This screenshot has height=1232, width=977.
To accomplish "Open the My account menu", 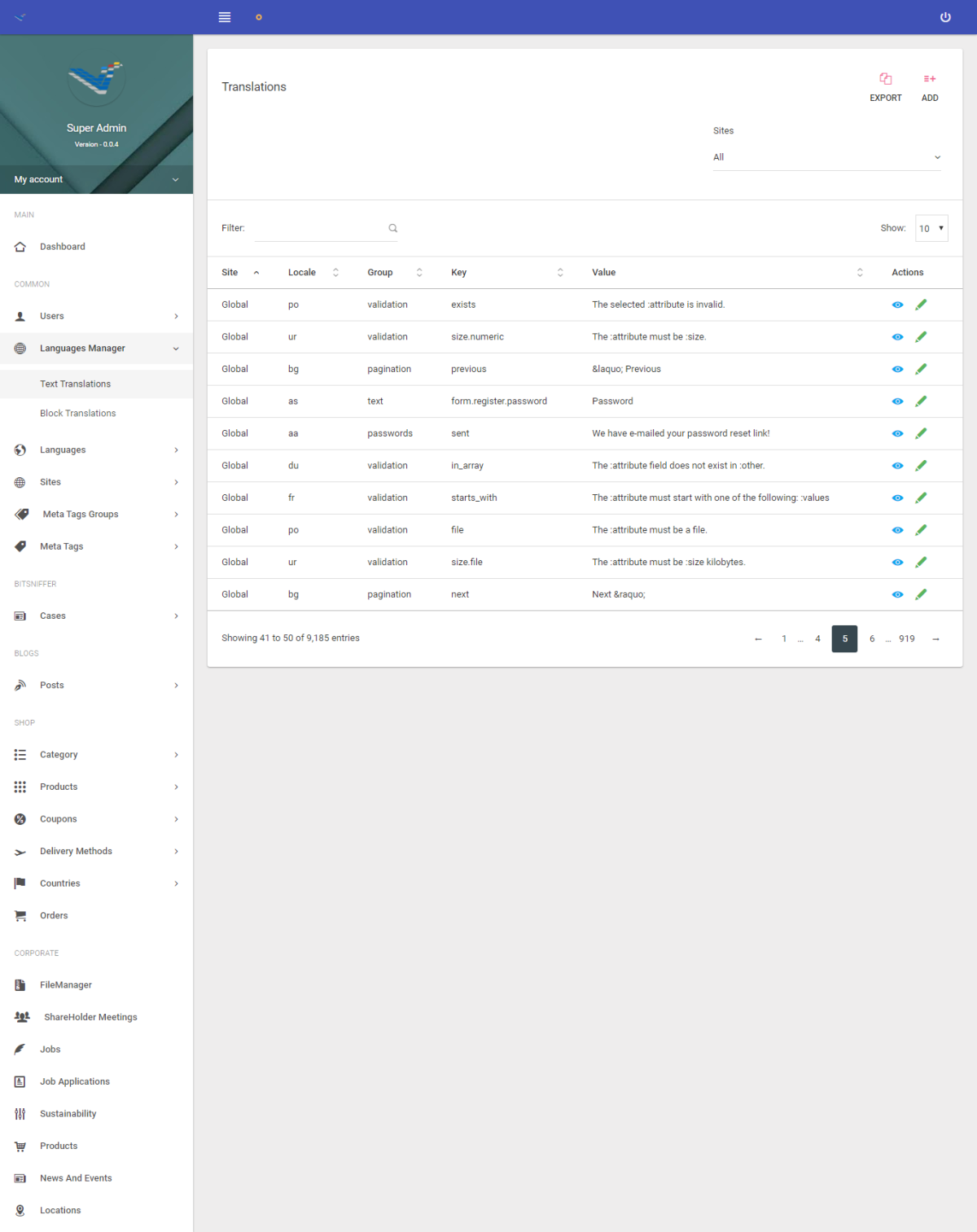I will tap(96, 179).
